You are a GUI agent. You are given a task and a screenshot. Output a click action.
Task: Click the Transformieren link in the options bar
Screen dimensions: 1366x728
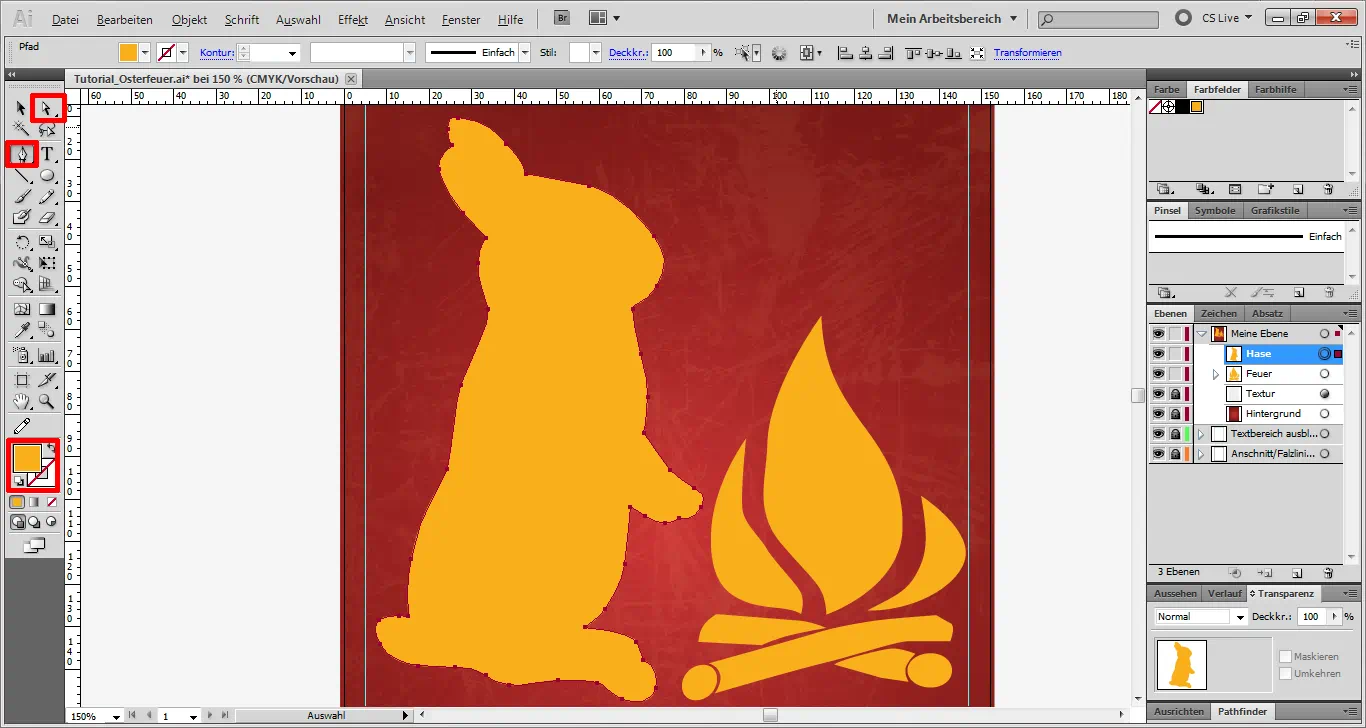(1028, 52)
